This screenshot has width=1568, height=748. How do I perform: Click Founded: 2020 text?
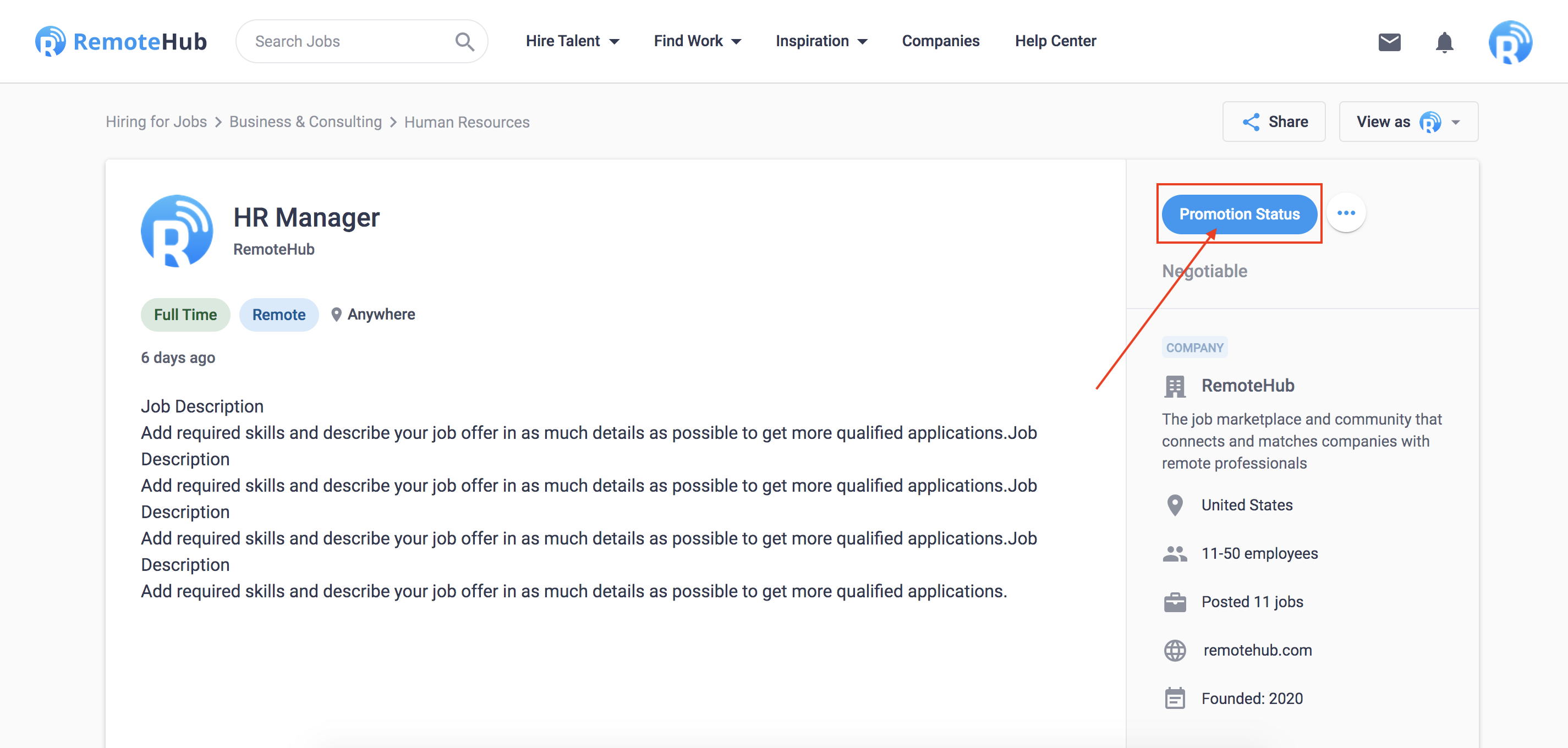pos(1252,698)
